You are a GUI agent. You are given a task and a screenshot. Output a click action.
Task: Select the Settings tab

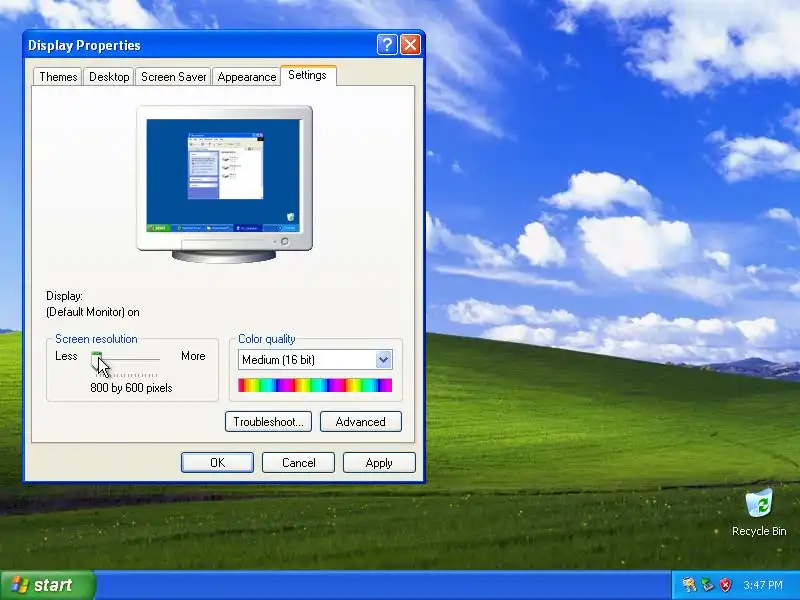coord(308,76)
